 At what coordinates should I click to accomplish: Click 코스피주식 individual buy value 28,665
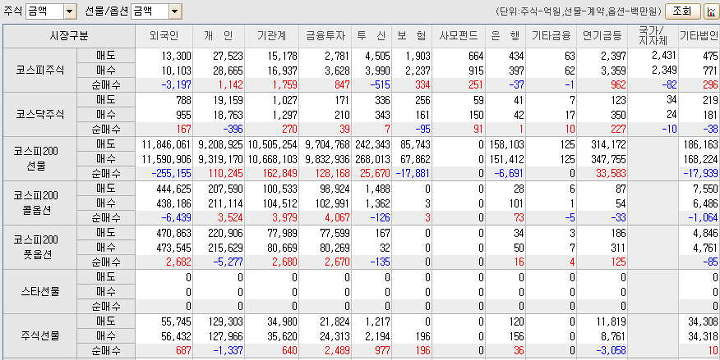229,70
